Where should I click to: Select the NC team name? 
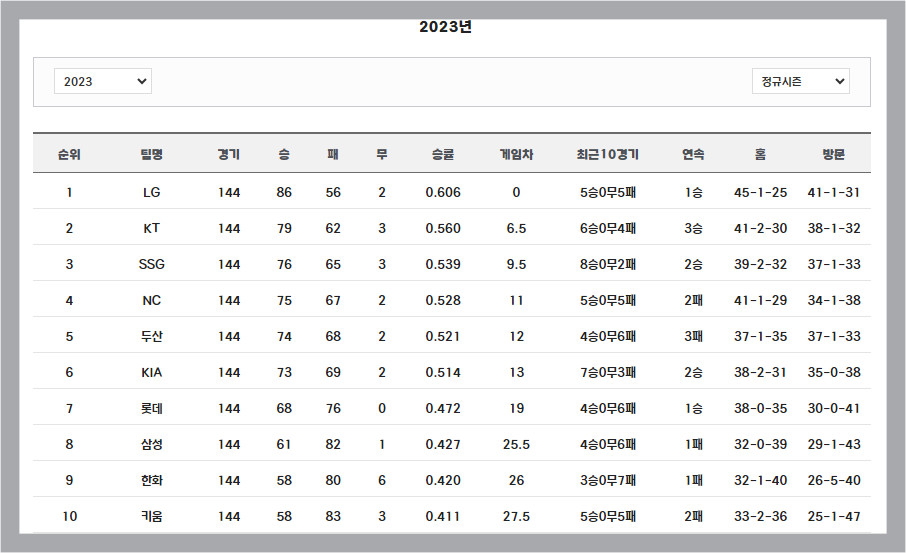[151, 300]
